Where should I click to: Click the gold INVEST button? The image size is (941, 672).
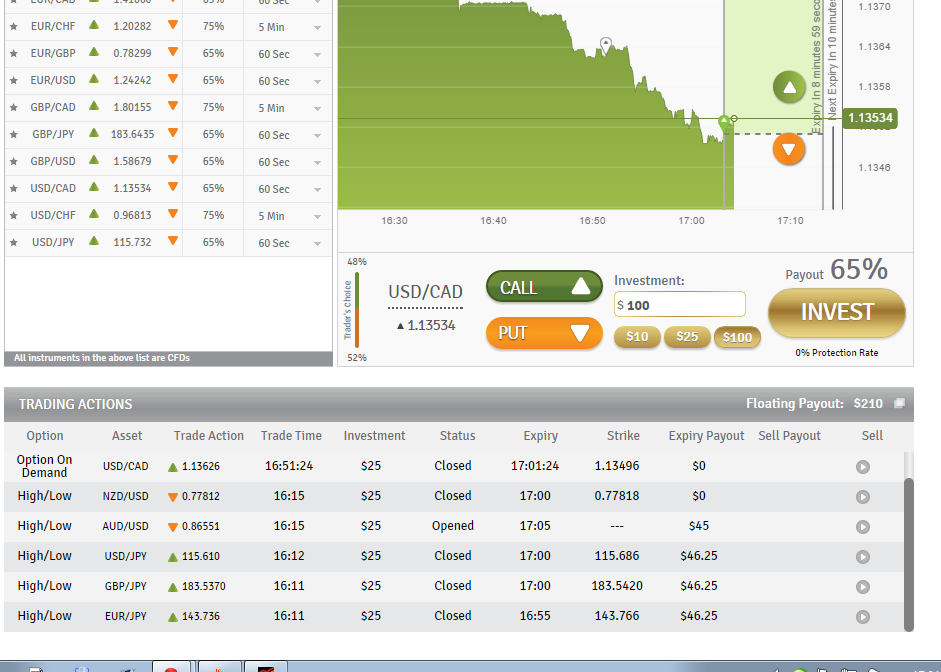pyautogui.click(x=837, y=313)
